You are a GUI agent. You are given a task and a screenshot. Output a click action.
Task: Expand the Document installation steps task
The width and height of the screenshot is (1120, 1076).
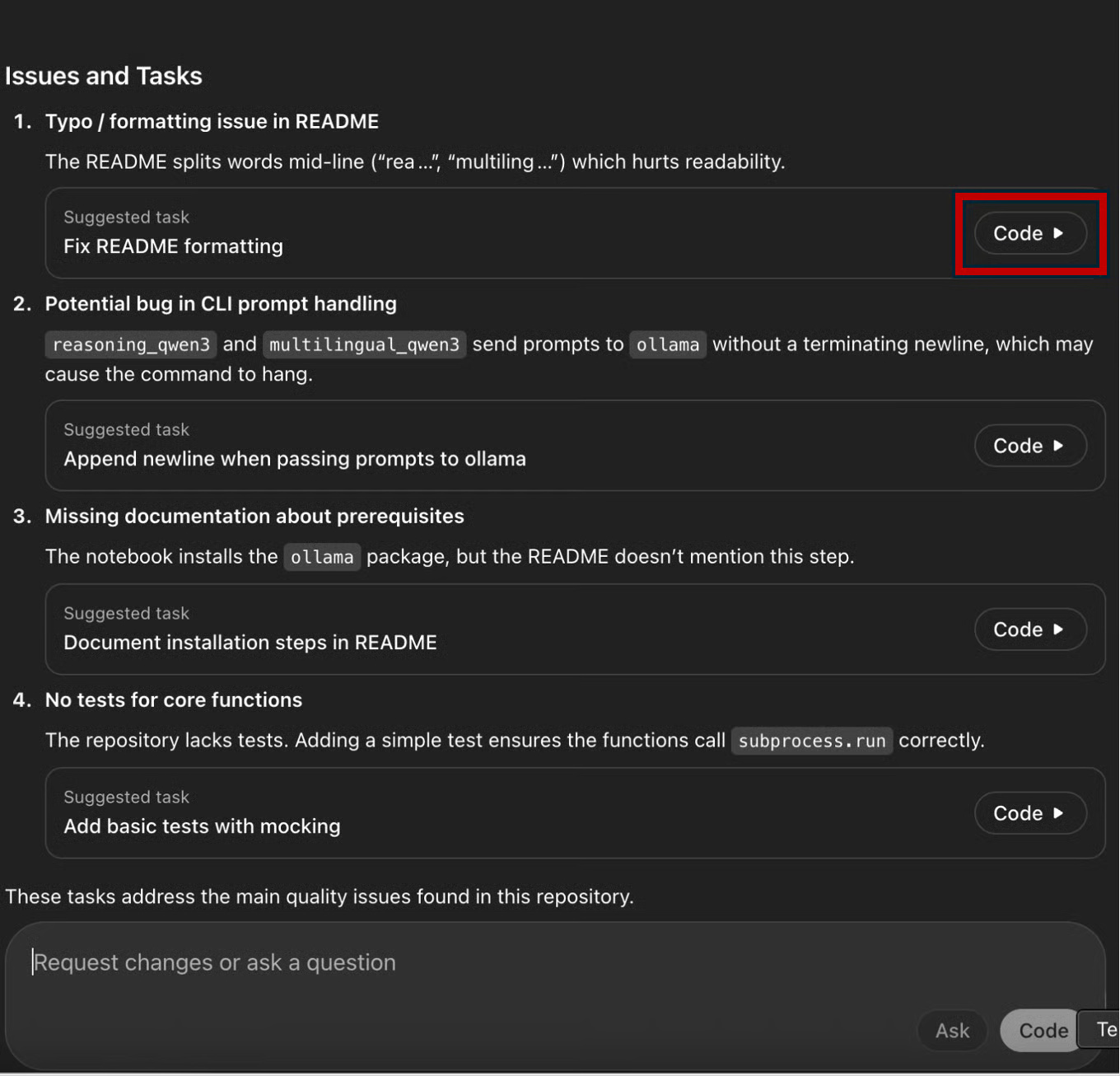[1029, 629]
